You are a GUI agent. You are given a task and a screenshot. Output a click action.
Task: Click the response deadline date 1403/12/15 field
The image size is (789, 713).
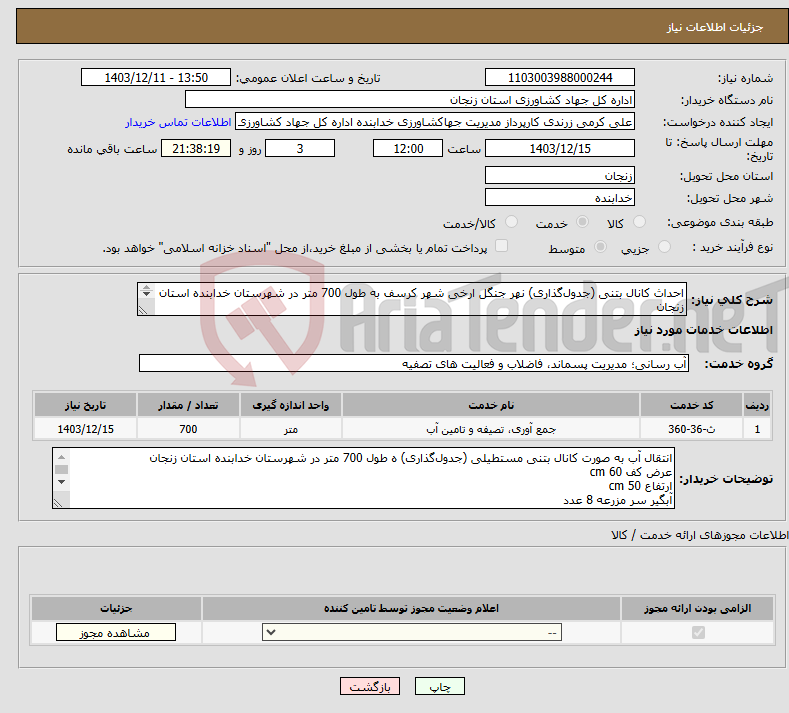point(560,148)
